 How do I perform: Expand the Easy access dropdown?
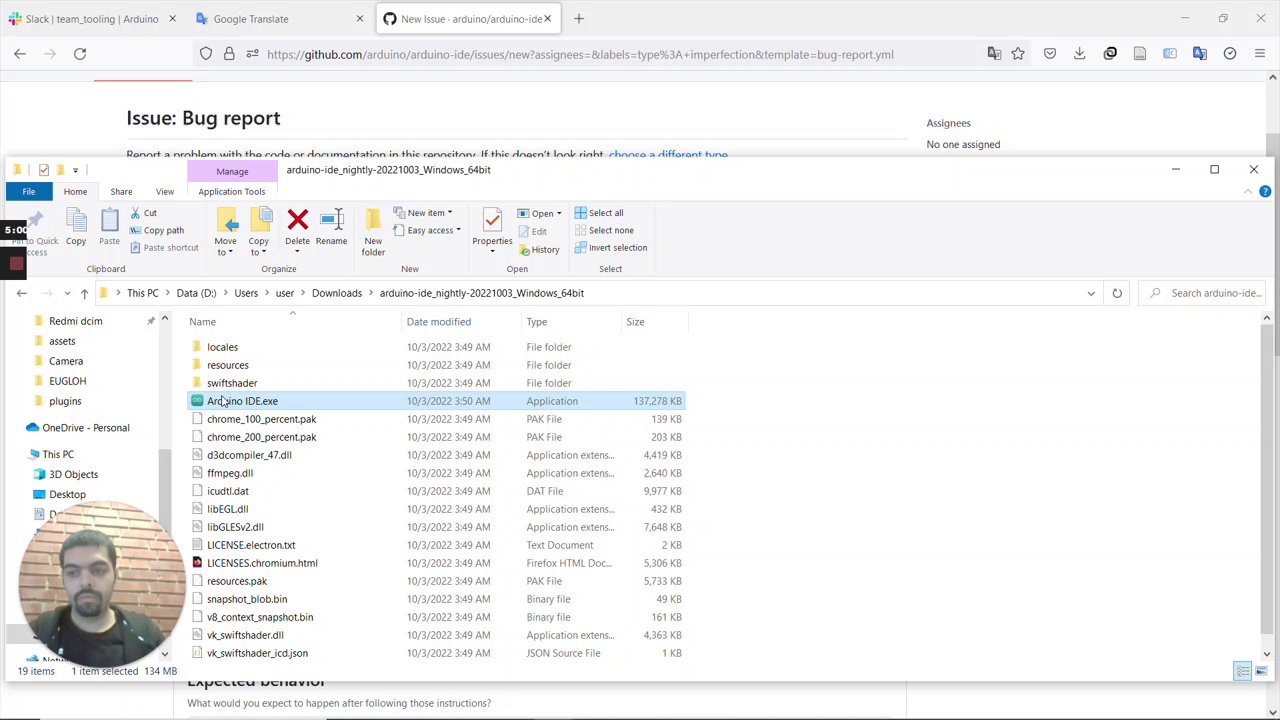tap(427, 230)
